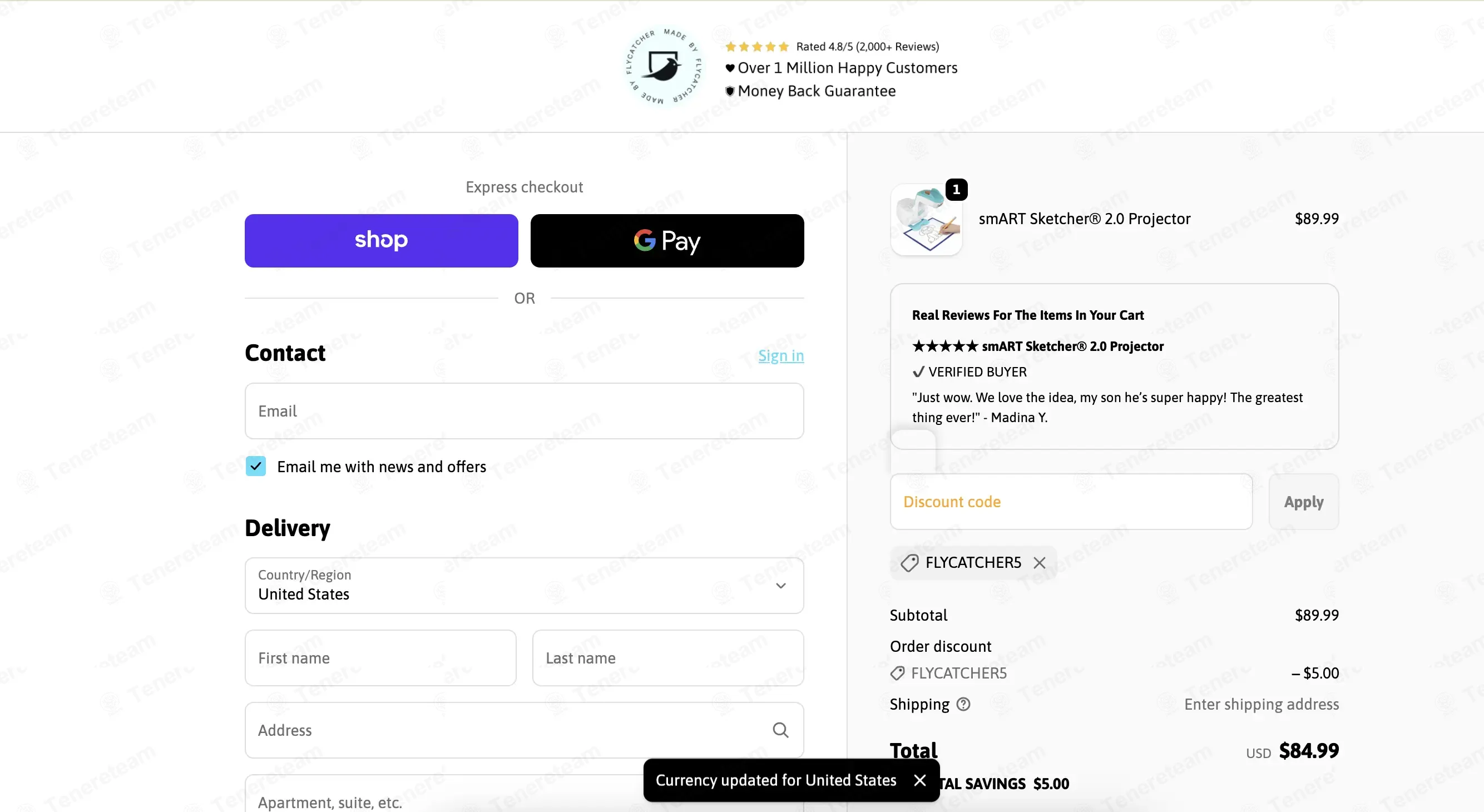Click the address search magnifier icon
The height and width of the screenshot is (812, 1484).
780,730
